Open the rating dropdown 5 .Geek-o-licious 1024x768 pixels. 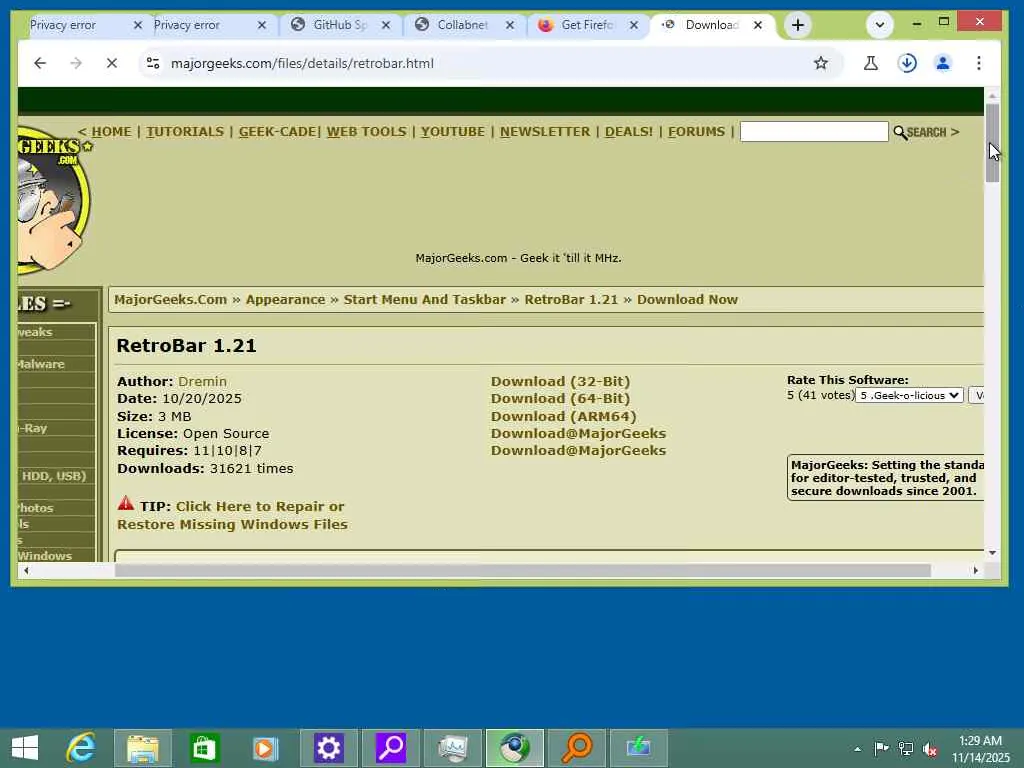tap(909, 395)
